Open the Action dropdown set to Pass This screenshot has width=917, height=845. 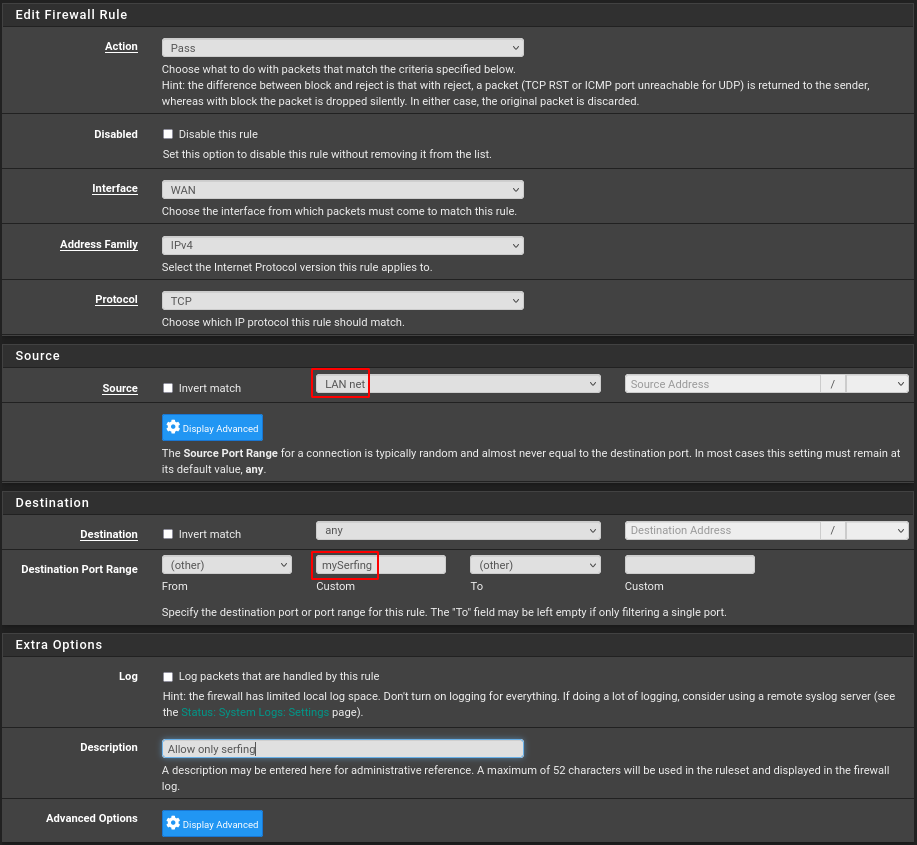[342, 48]
